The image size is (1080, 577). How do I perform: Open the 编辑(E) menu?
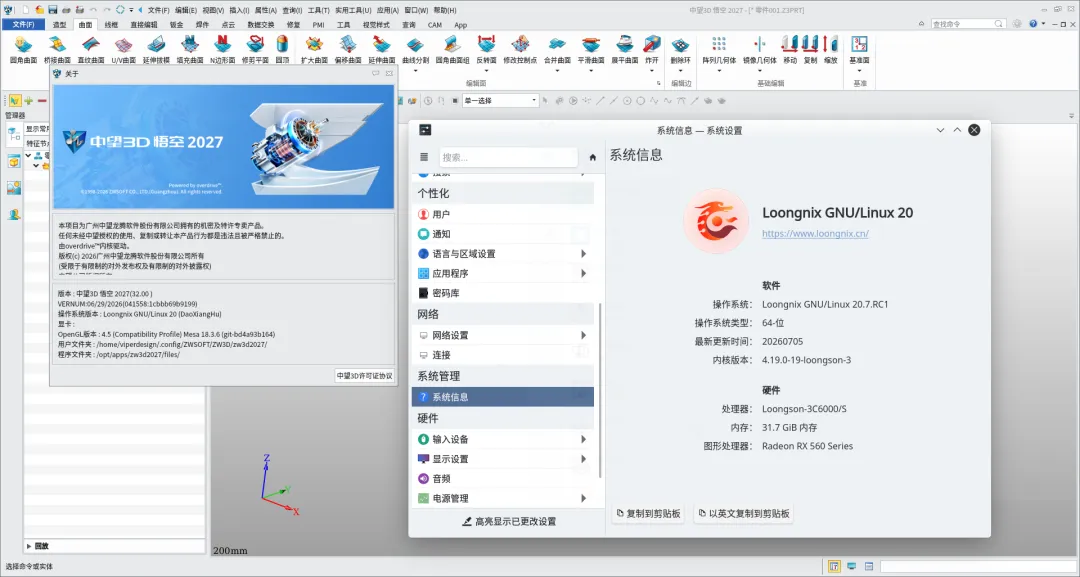coord(185,10)
